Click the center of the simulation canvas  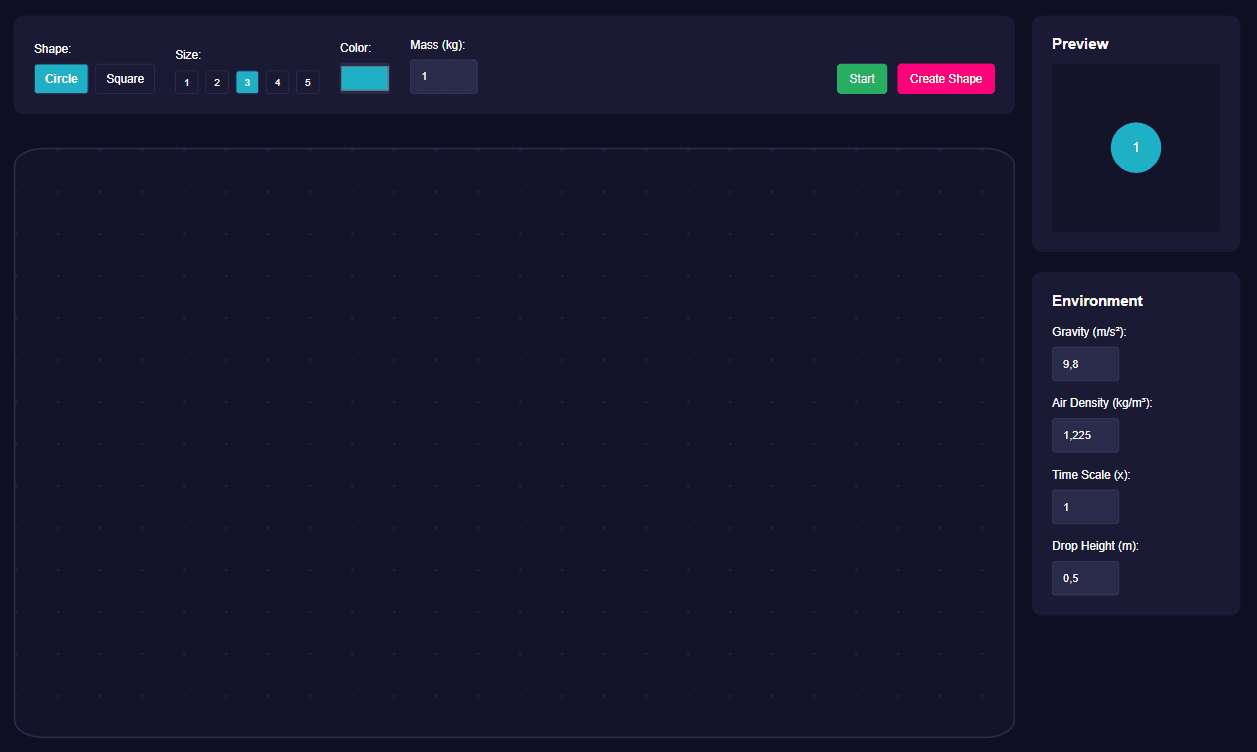point(513,442)
